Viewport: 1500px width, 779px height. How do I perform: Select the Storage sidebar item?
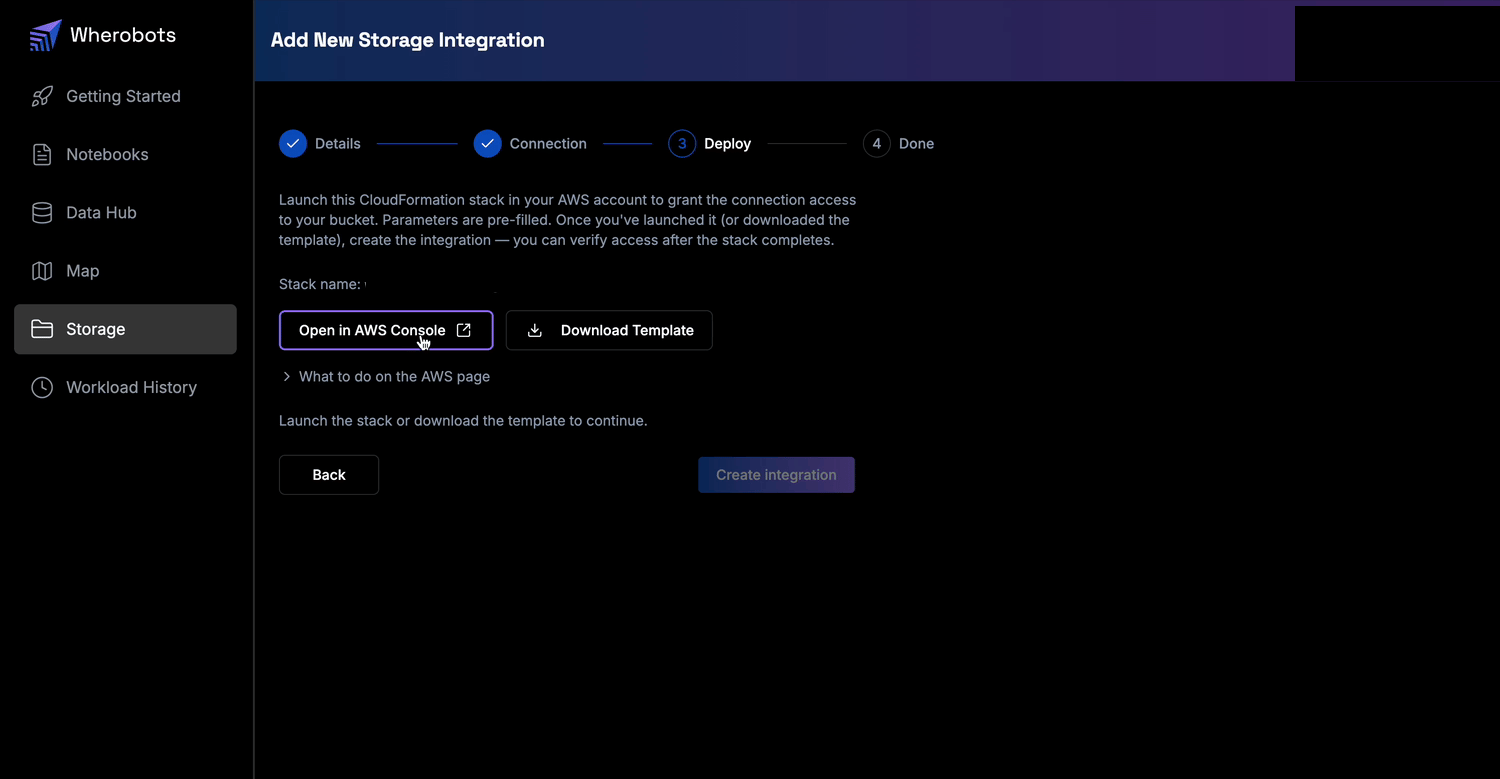tap(125, 329)
